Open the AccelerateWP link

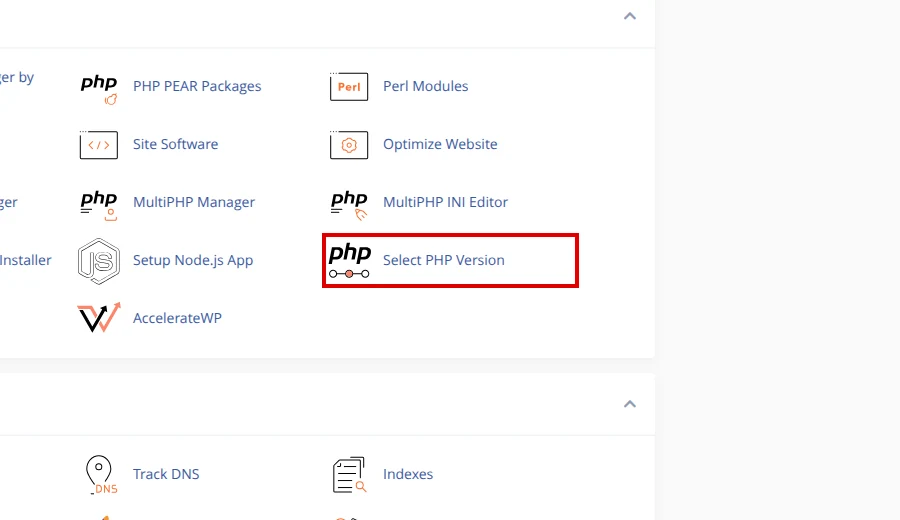[177, 318]
